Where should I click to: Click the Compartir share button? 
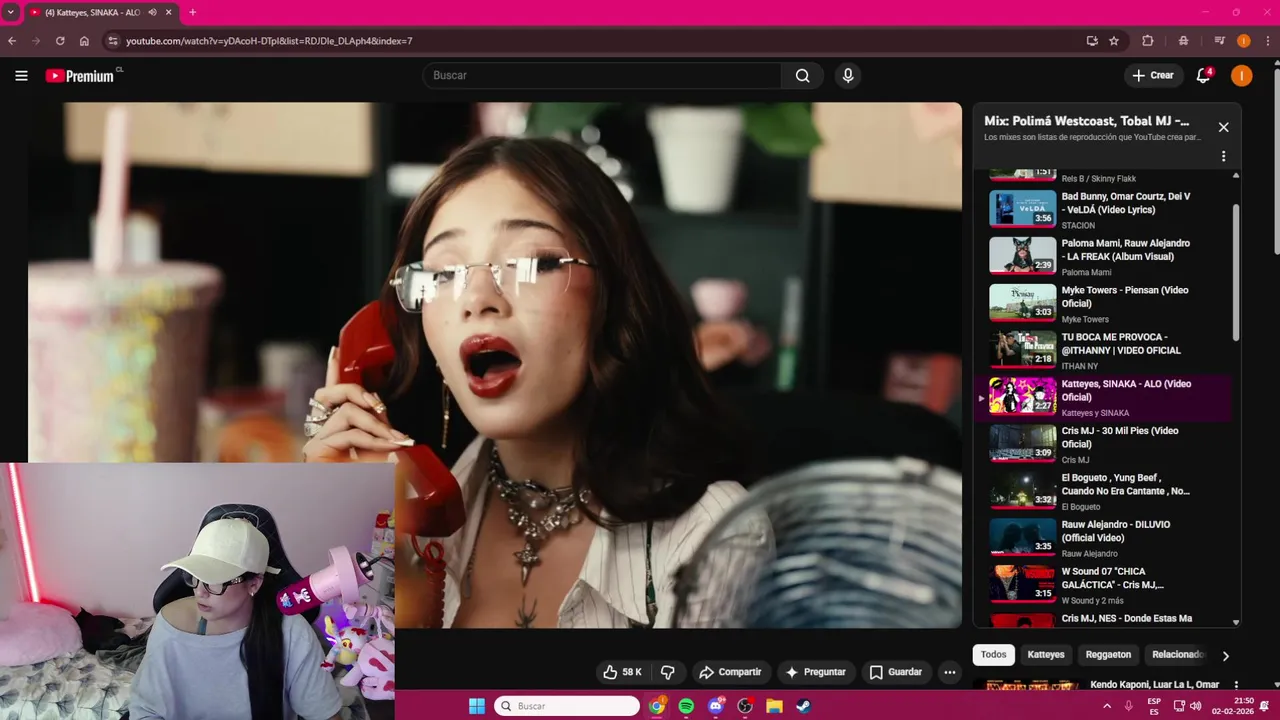(730, 672)
